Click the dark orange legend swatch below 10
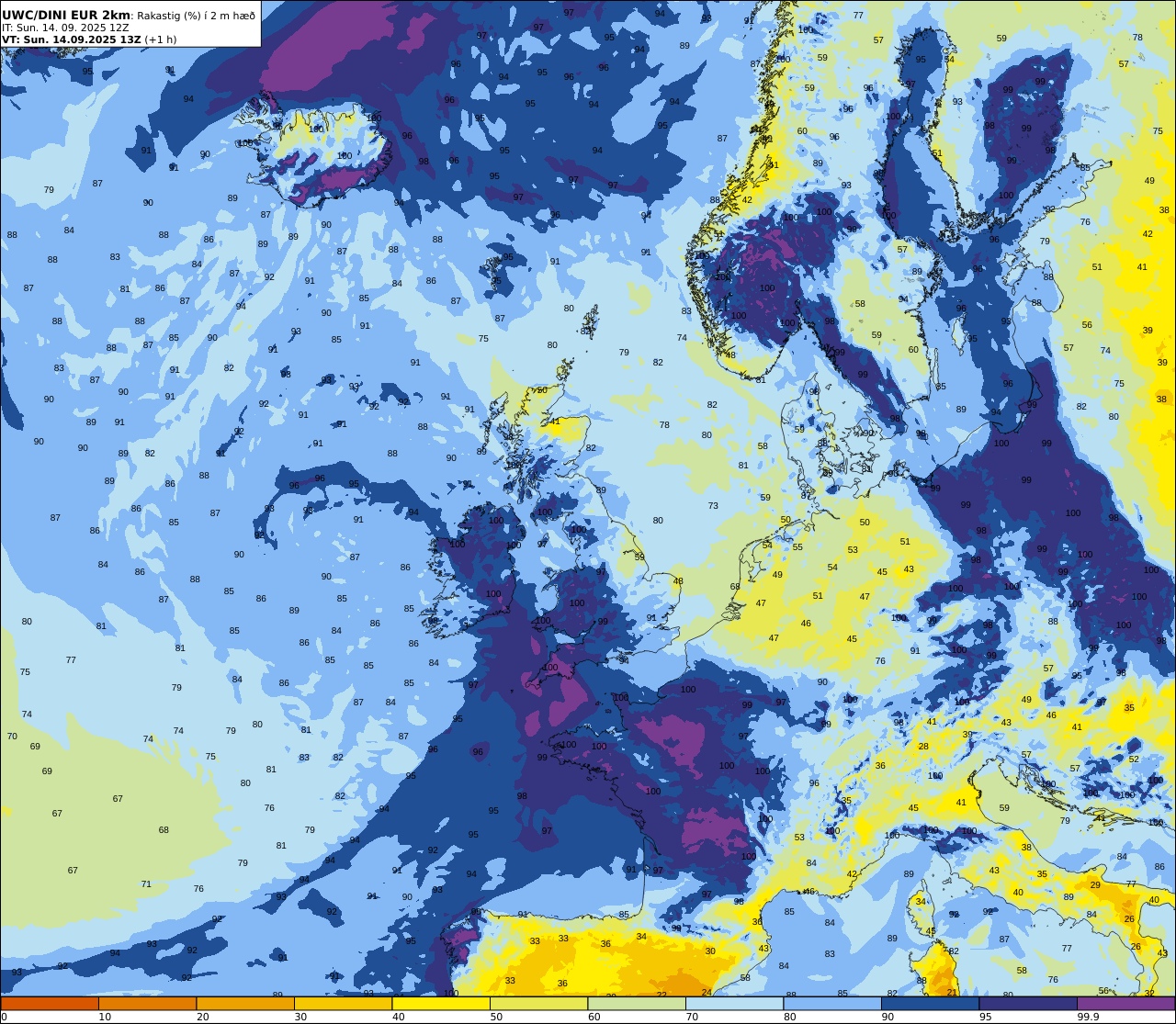 point(50,1004)
